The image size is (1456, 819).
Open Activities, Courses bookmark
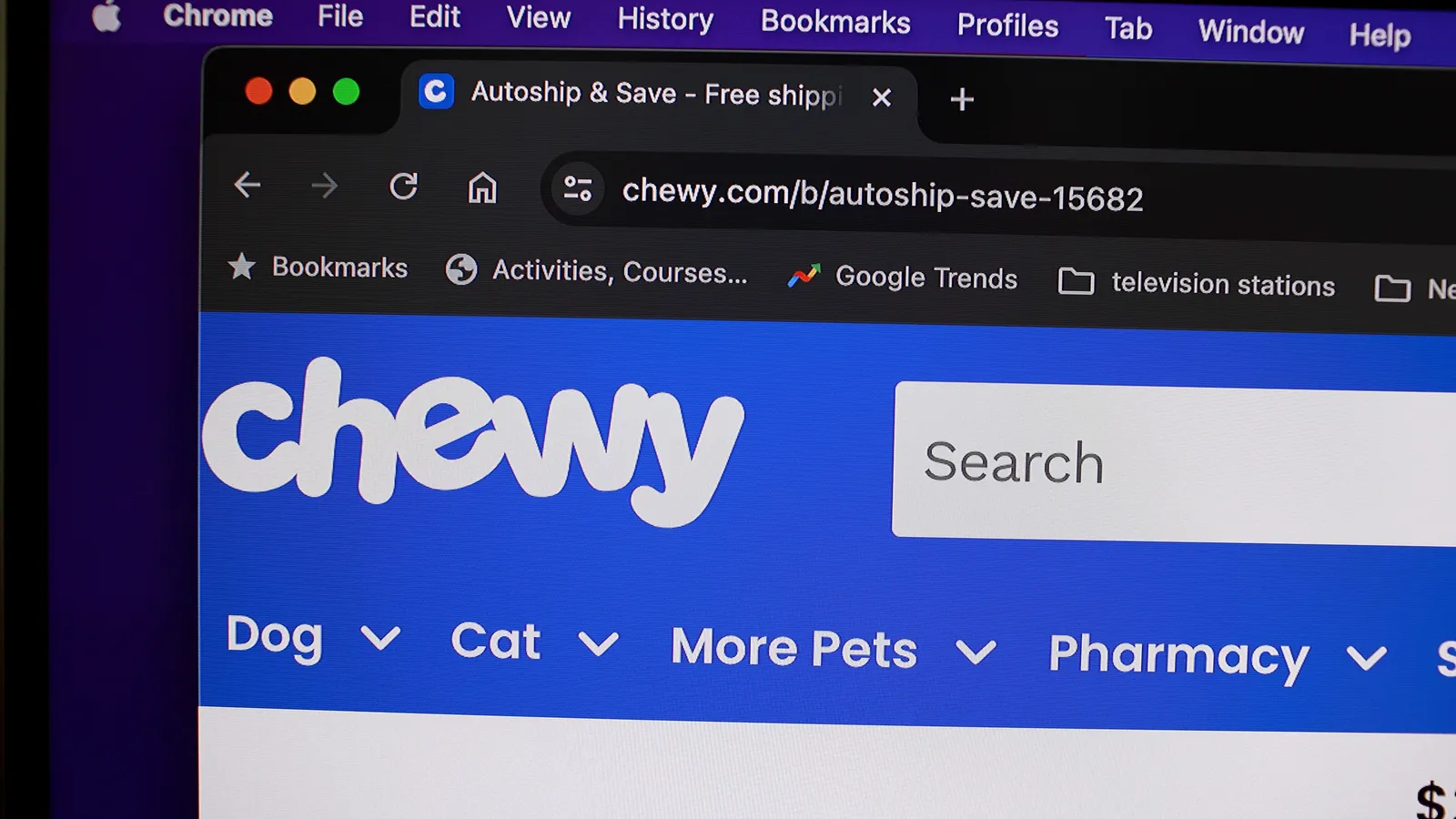[x=596, y=270]
